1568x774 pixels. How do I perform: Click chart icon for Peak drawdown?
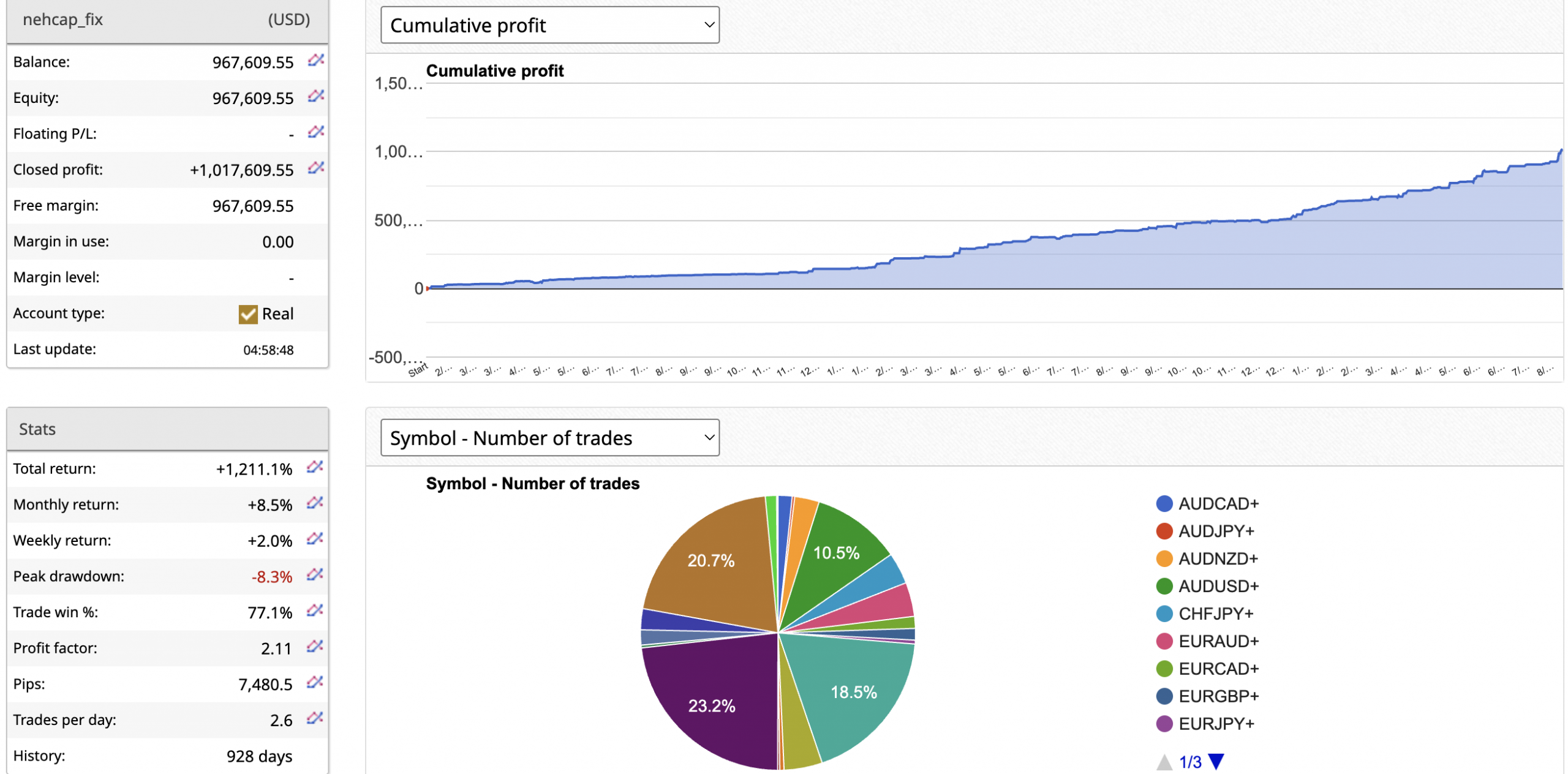click(314, 575)
